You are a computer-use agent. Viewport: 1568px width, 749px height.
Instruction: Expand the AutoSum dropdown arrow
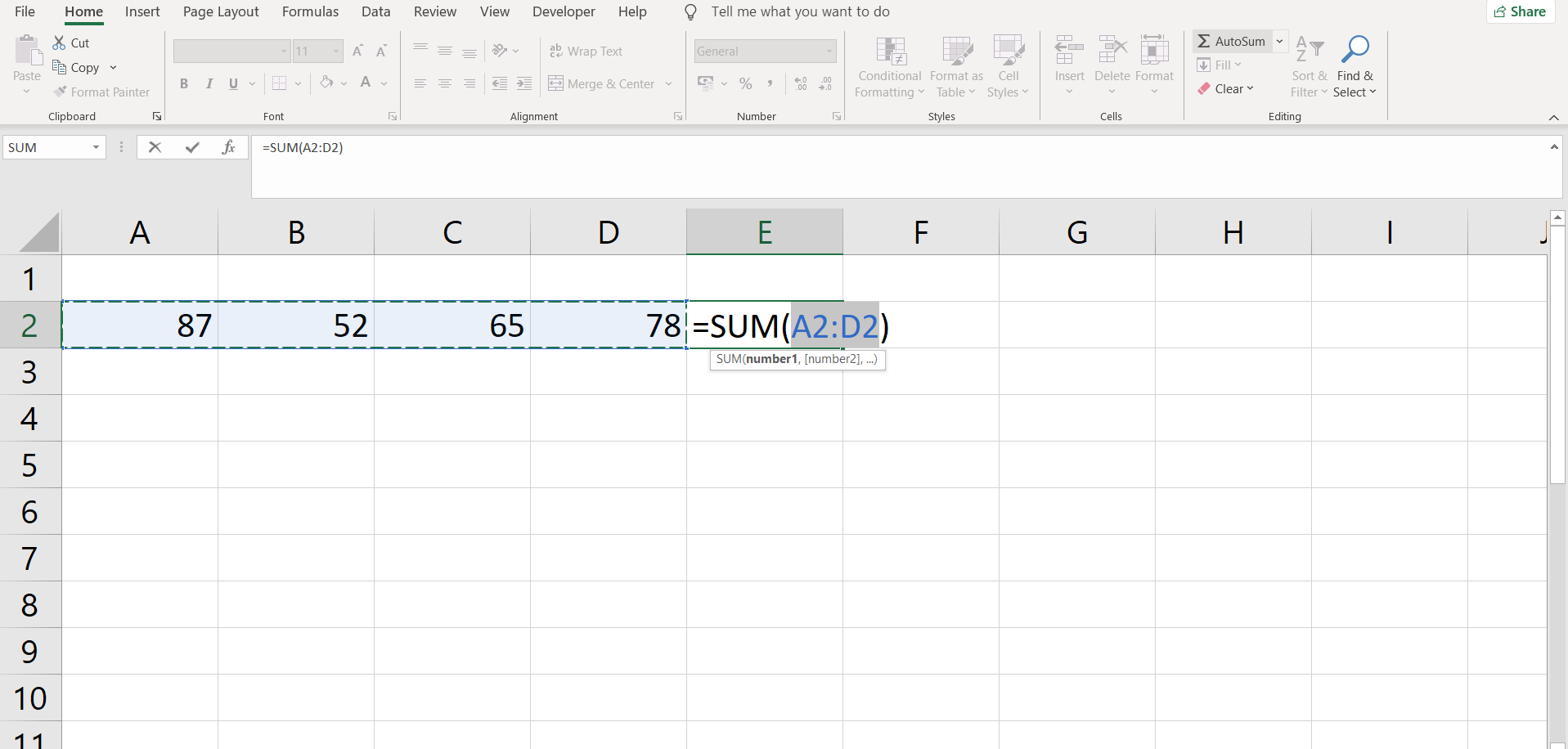click(1280, 41)
